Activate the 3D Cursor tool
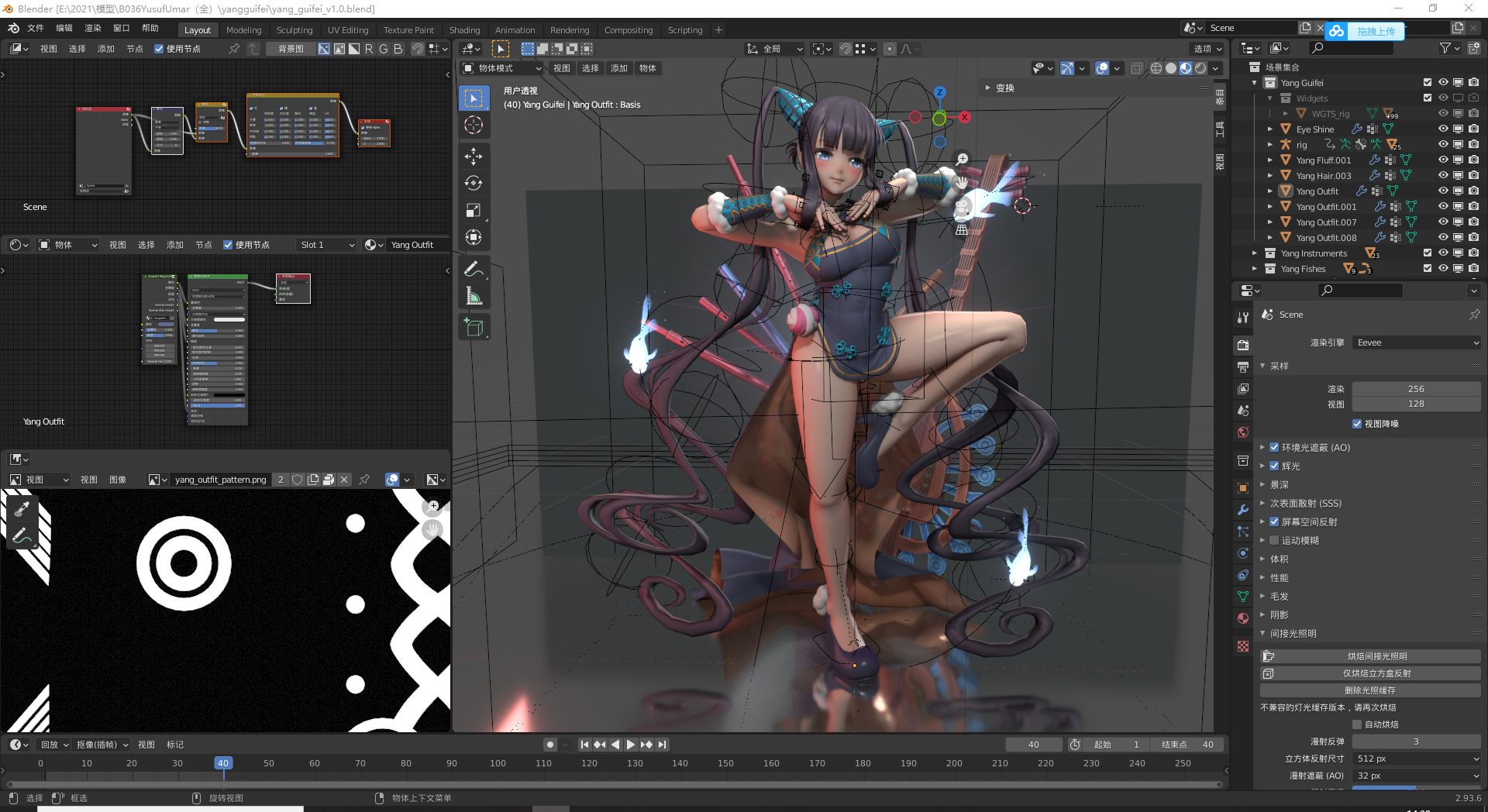This screenshot has height=812, width=1488. click(474, 125)
